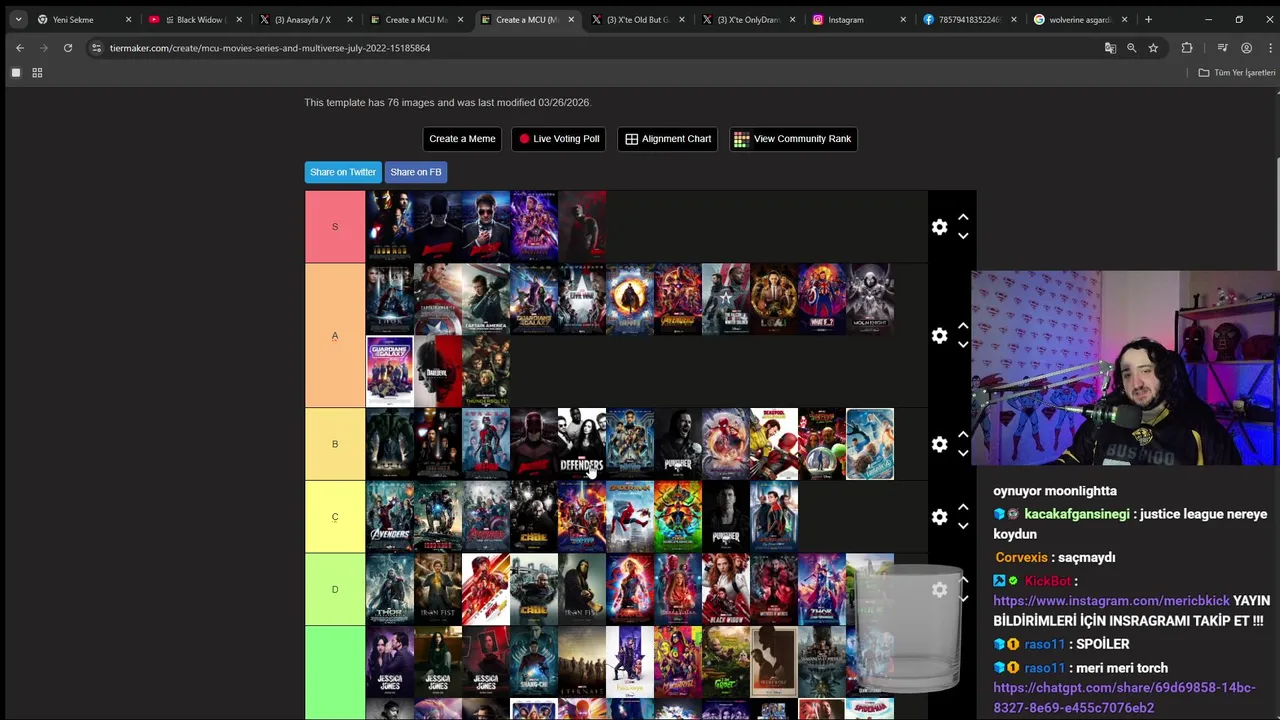The image size is (1280, 720).
Task: Open settings gear for the C tier row
Action: coord(939,517)
